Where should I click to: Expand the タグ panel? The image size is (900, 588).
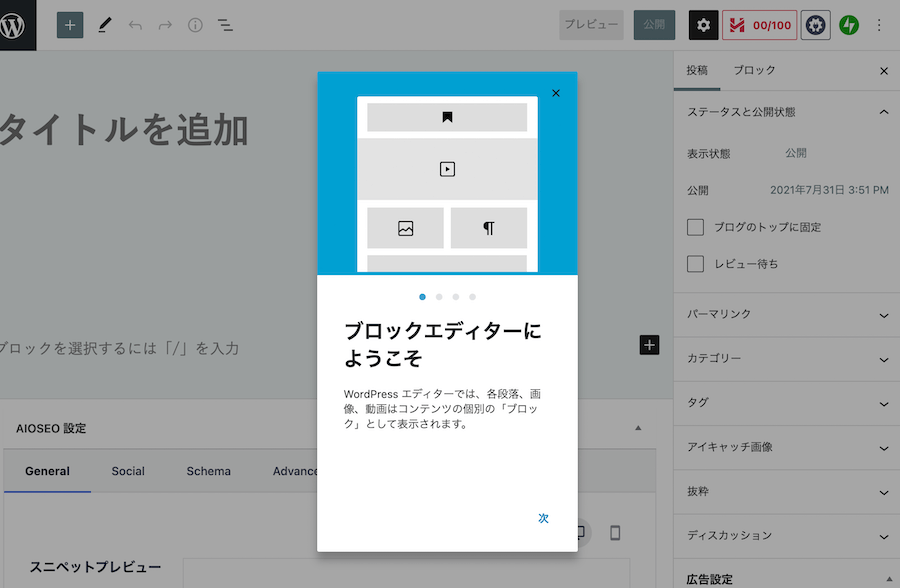pos(786,403)
